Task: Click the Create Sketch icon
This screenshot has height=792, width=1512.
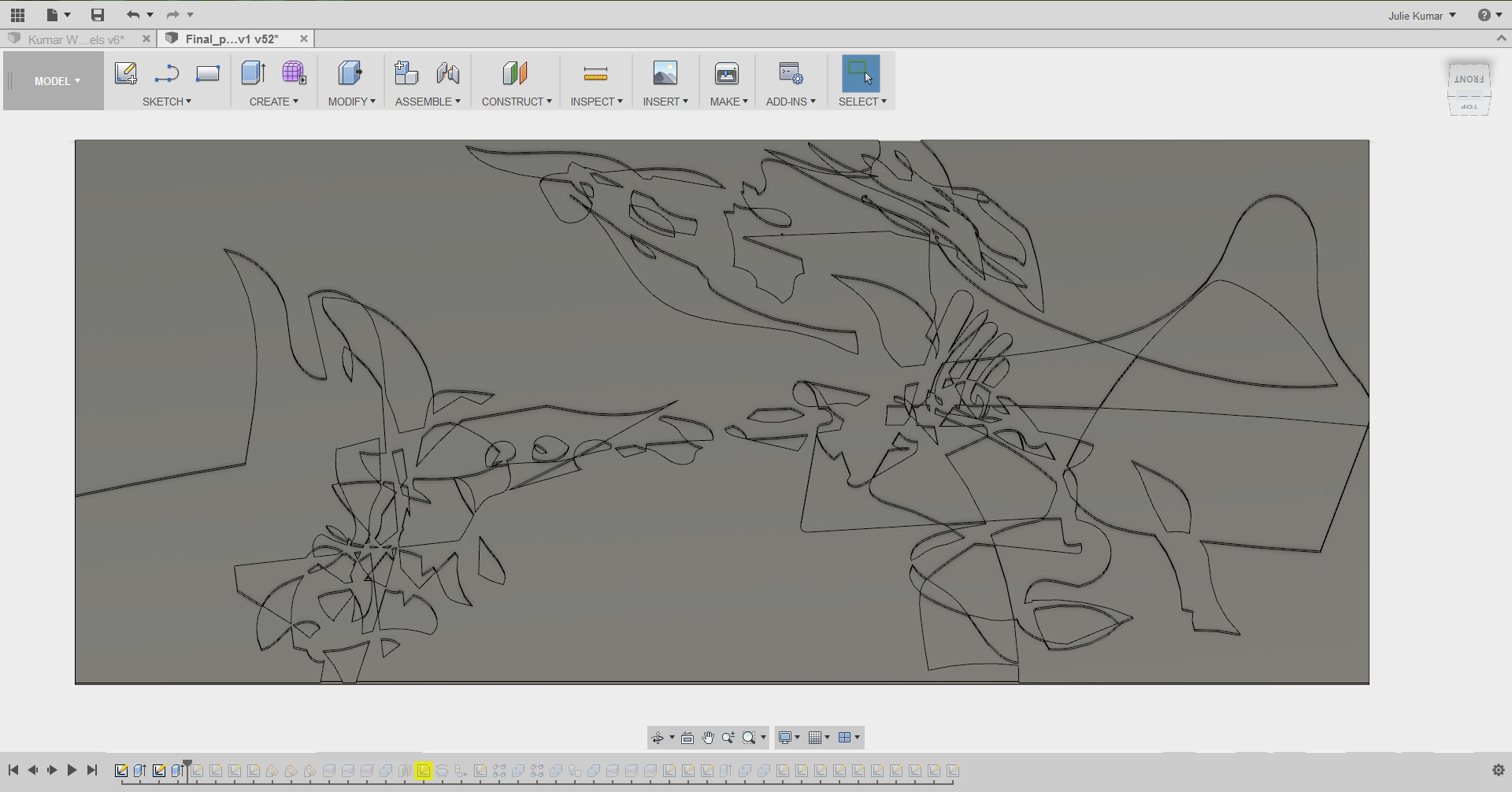Action: 126,73
